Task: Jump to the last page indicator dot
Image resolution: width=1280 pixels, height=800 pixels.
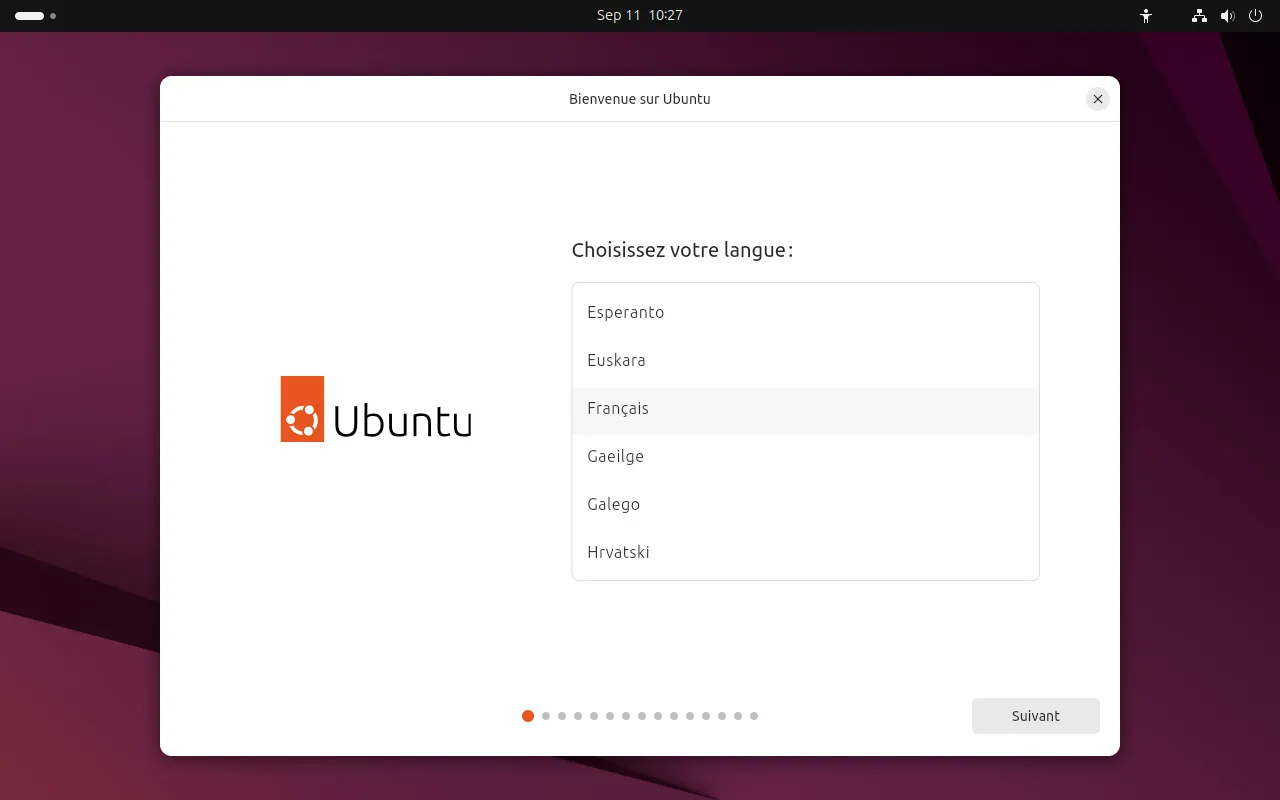Action: click(x=754, y=716)
